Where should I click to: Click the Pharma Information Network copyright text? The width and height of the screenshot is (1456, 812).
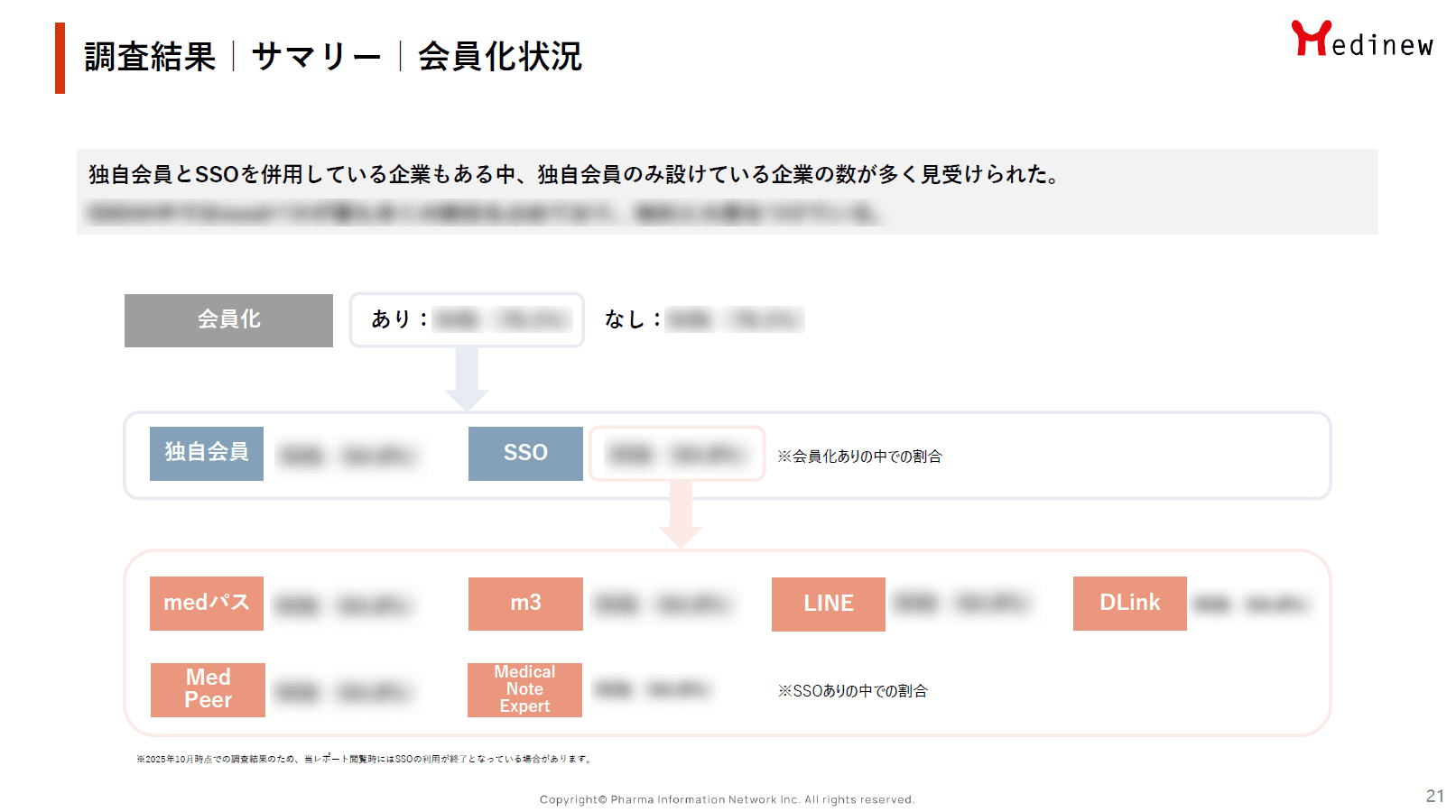pyautogui.click(x=727, y=799)
